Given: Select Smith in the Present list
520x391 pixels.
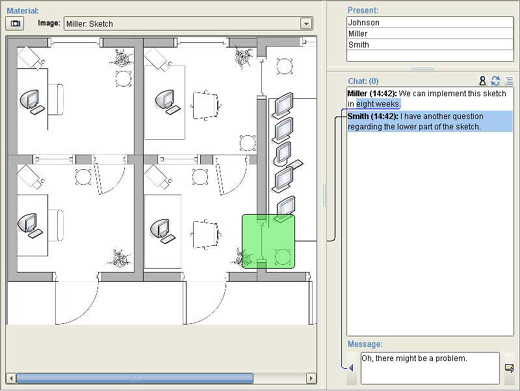Looking at the screenshot, I should pos(430,45).
